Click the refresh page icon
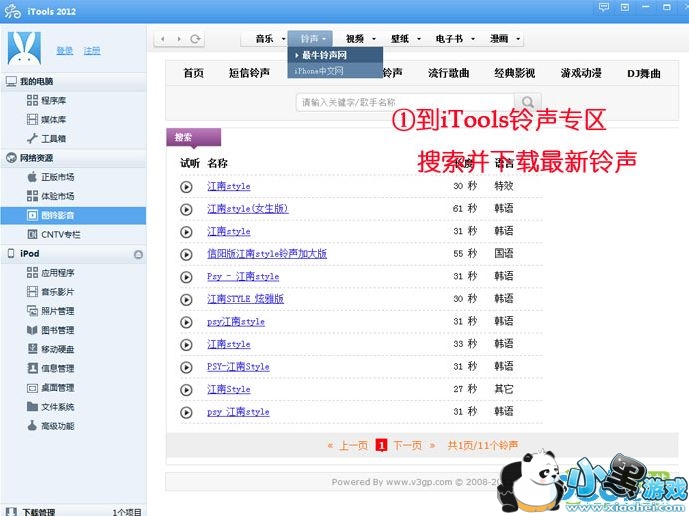Image resolution: width=689 pixels, height=516 pixels. [x=195, y=39]
